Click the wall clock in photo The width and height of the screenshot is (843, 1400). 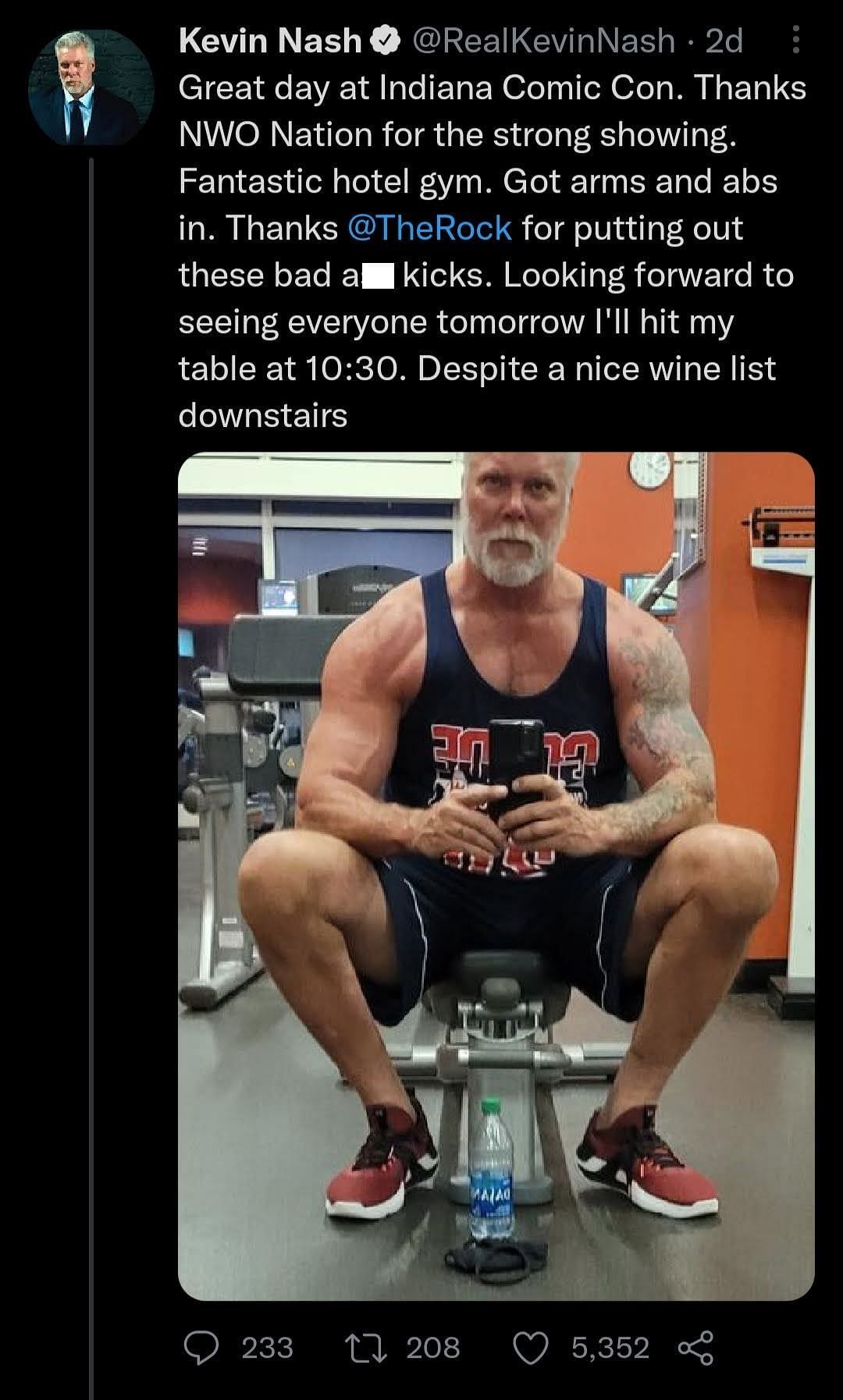649,469
